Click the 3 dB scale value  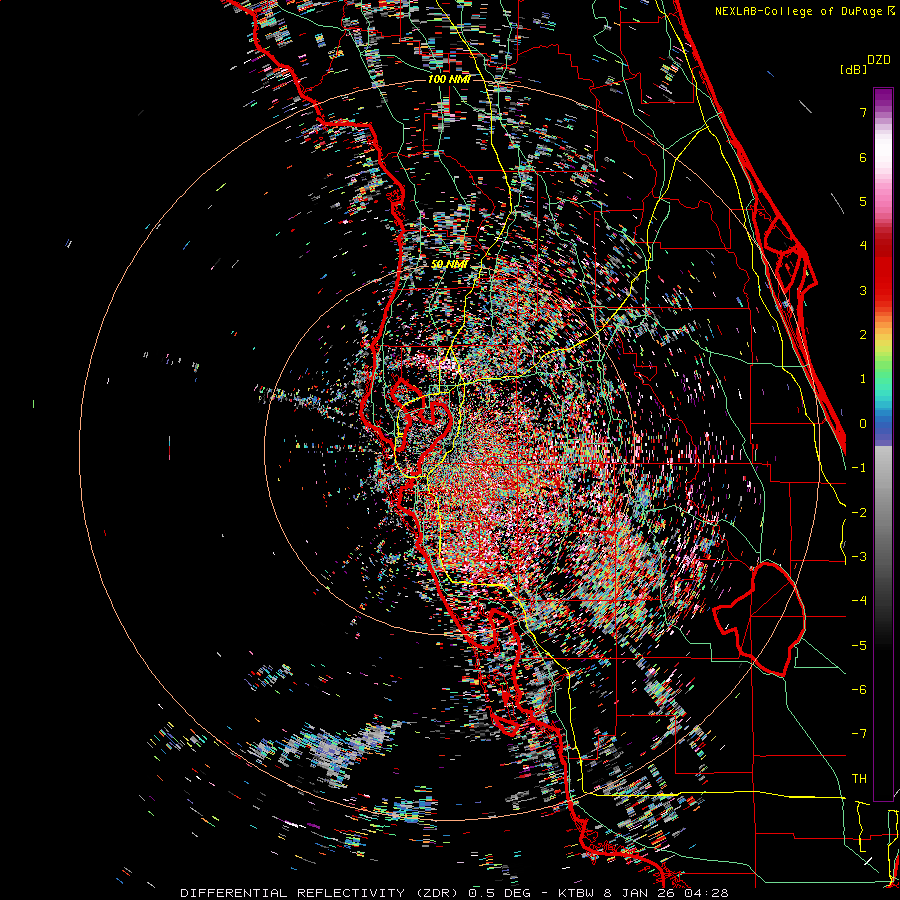point(863,290)
